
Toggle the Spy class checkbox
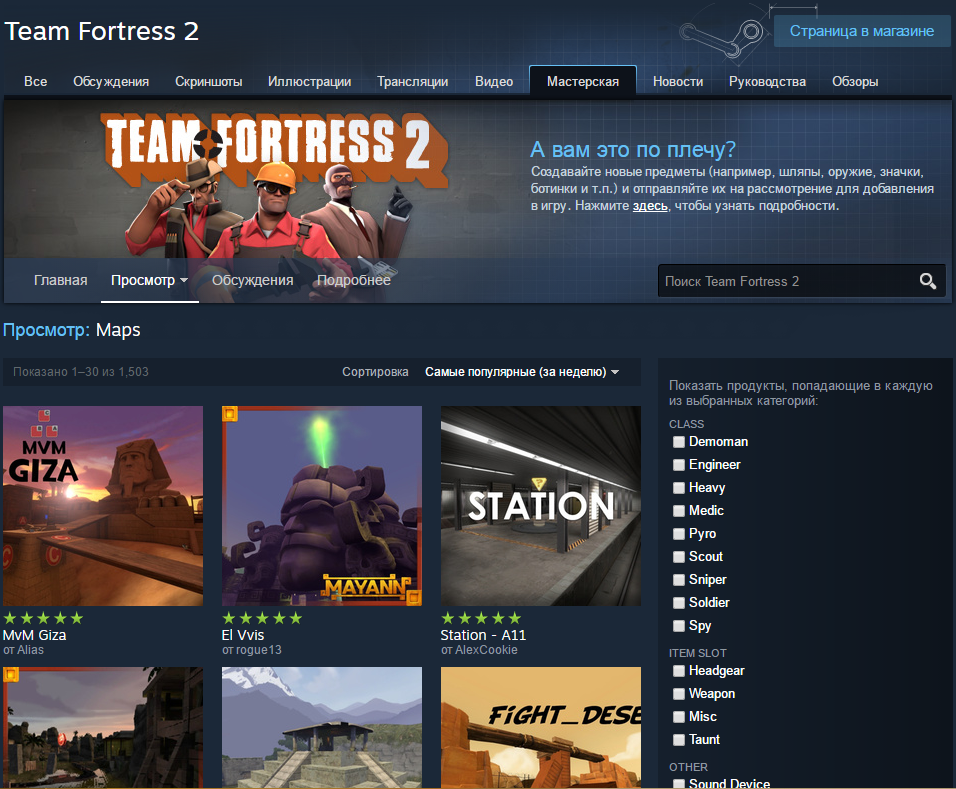(679, 626)
